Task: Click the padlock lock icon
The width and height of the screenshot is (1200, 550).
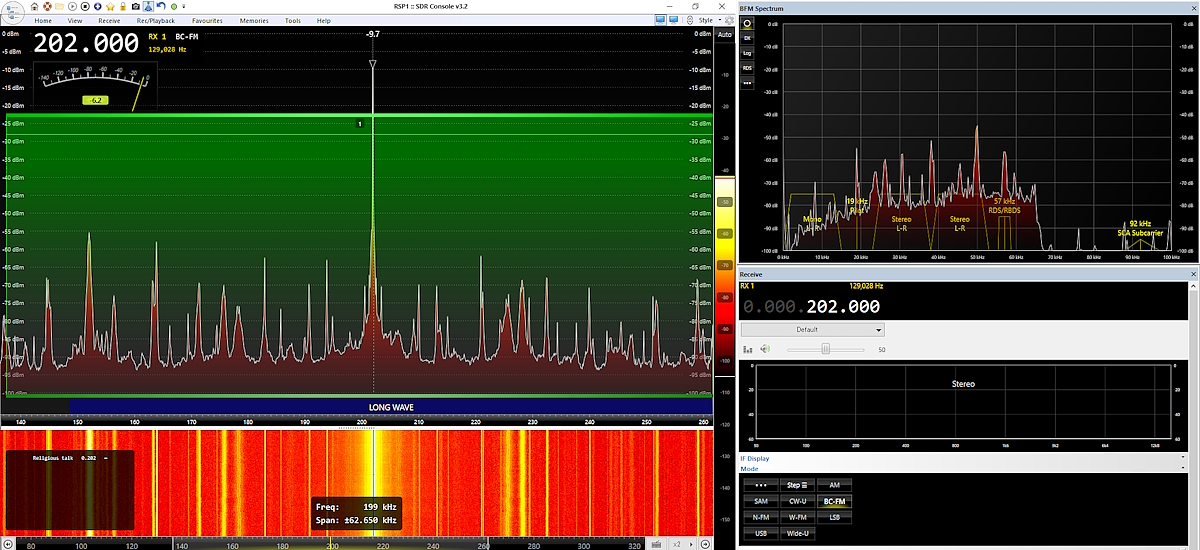Action: pyautogui.click(x=122, y=6)
